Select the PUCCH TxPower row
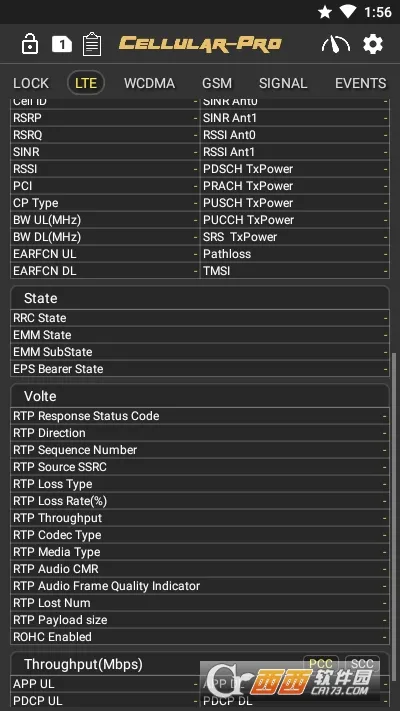Viewport: 400px width, 711px height. [295, 220]
